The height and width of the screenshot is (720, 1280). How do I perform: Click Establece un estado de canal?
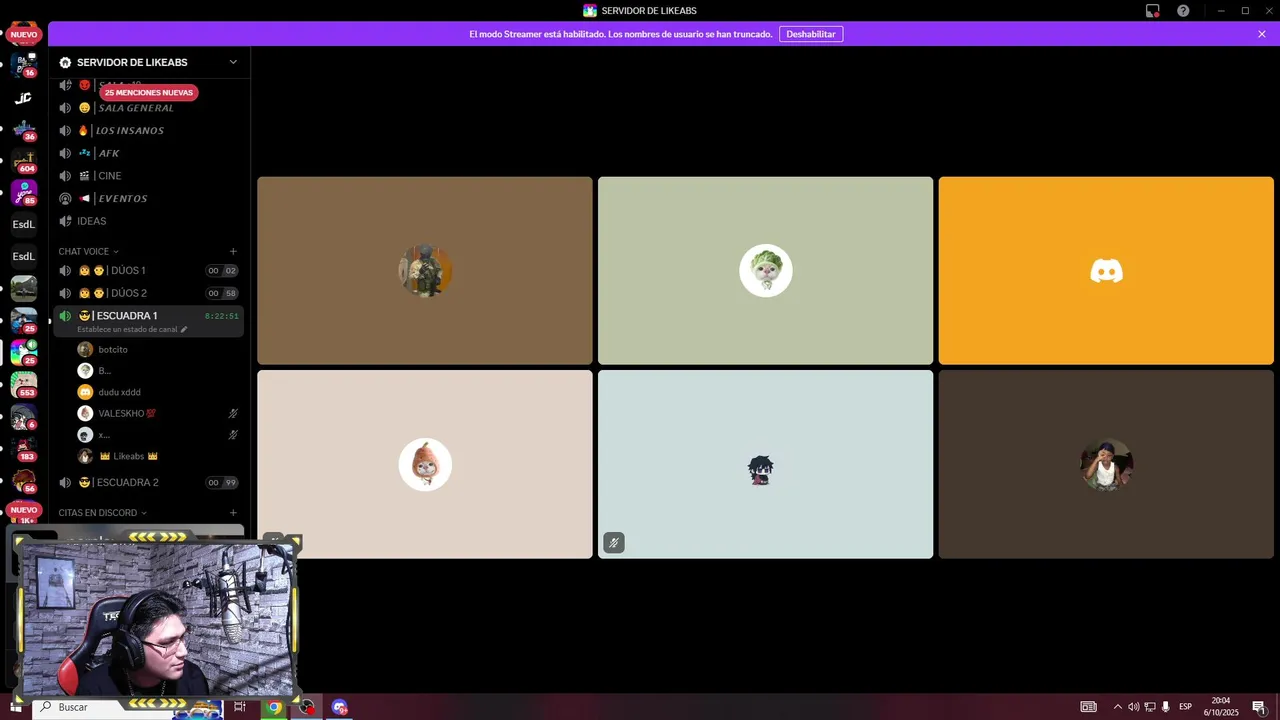click(x=131, y=329)
